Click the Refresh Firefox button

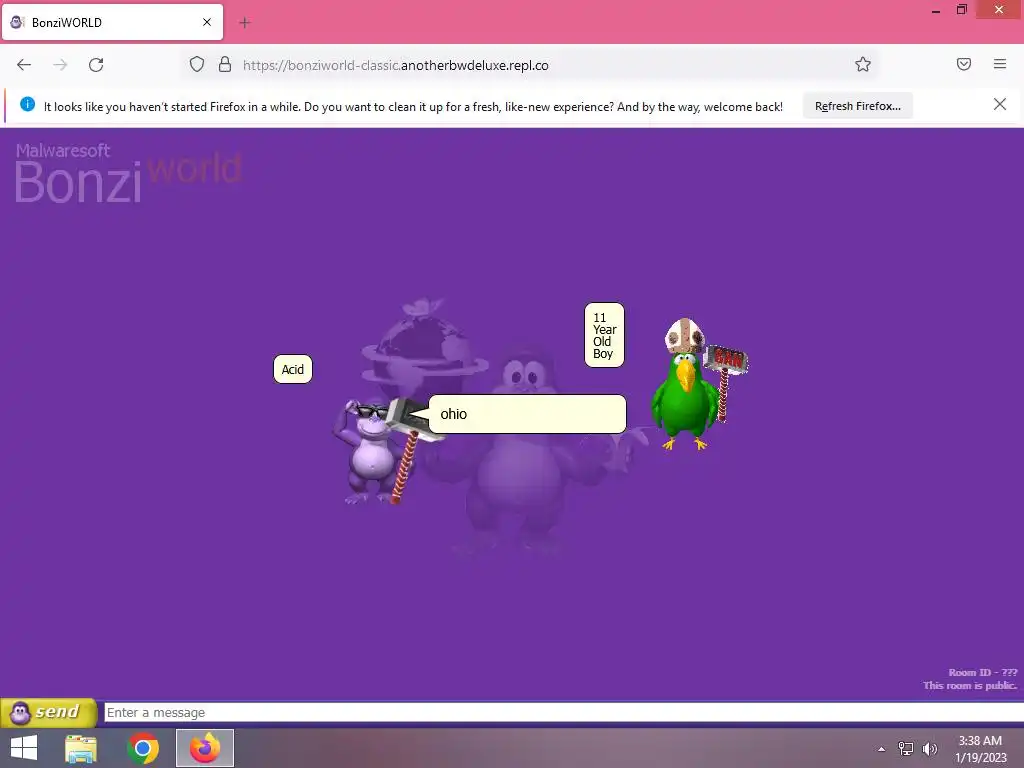click(857, 106)
